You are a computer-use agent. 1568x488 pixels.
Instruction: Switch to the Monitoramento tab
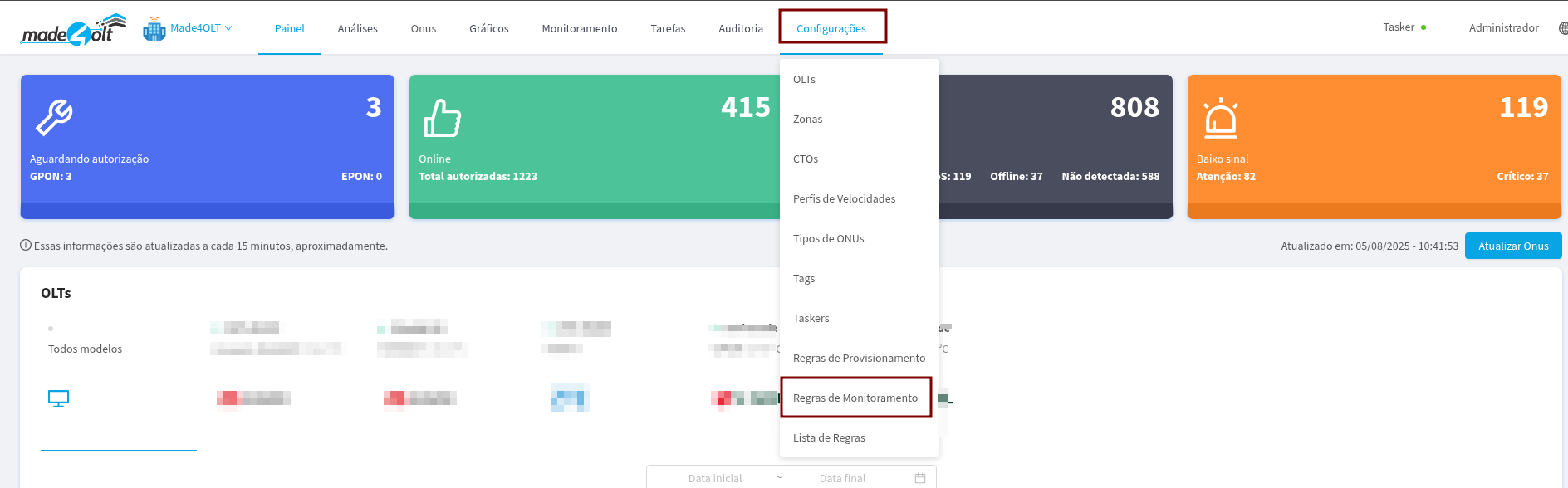click(579, 29)
